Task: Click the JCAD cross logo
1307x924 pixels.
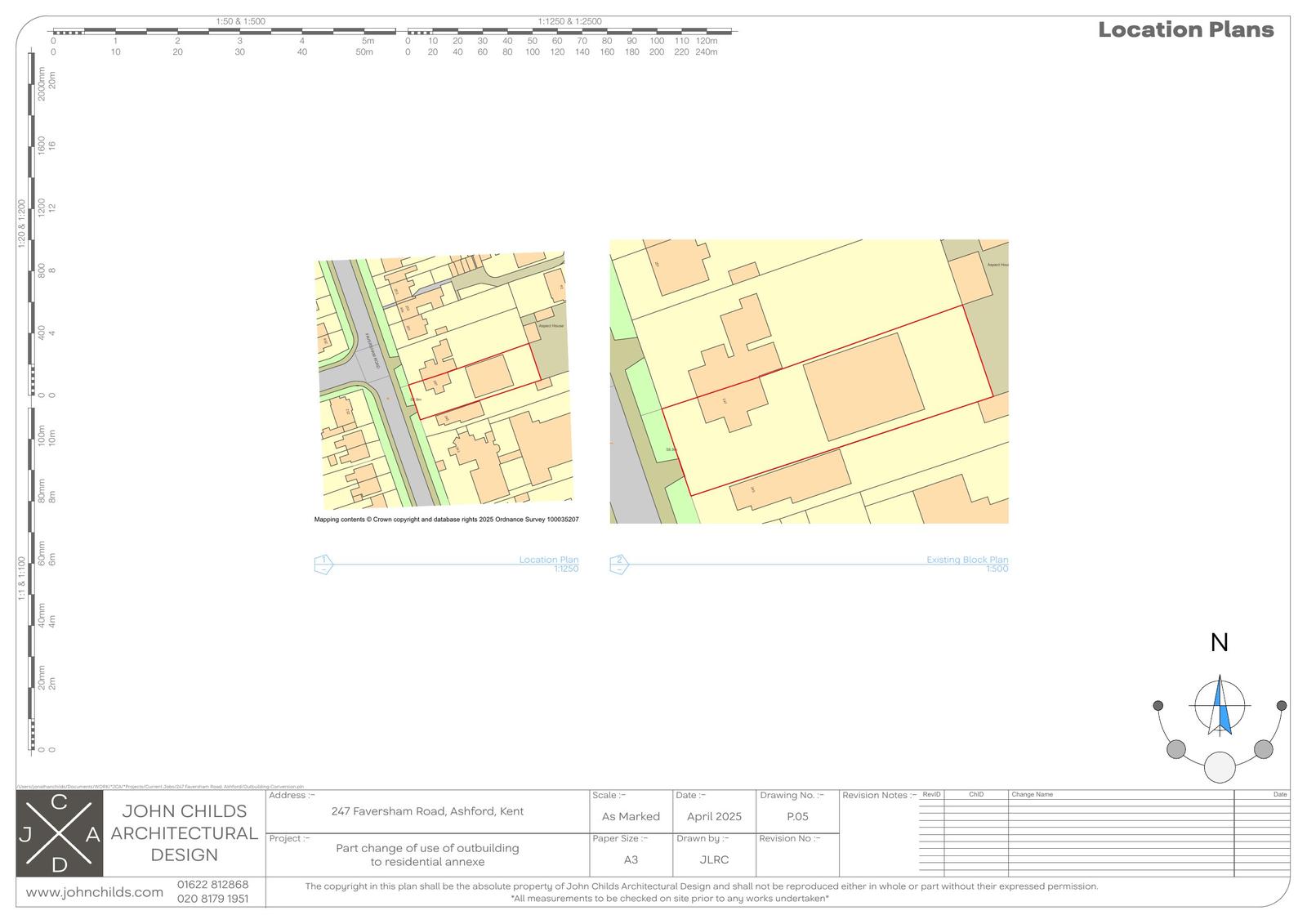Action: 60,833
